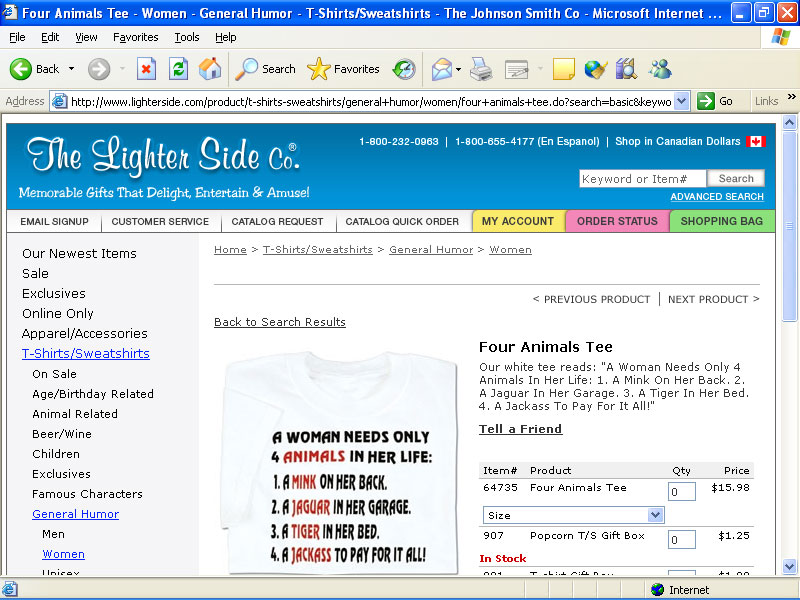Open the Shopping Bag tab
The image size is (800, 600).
722,221
